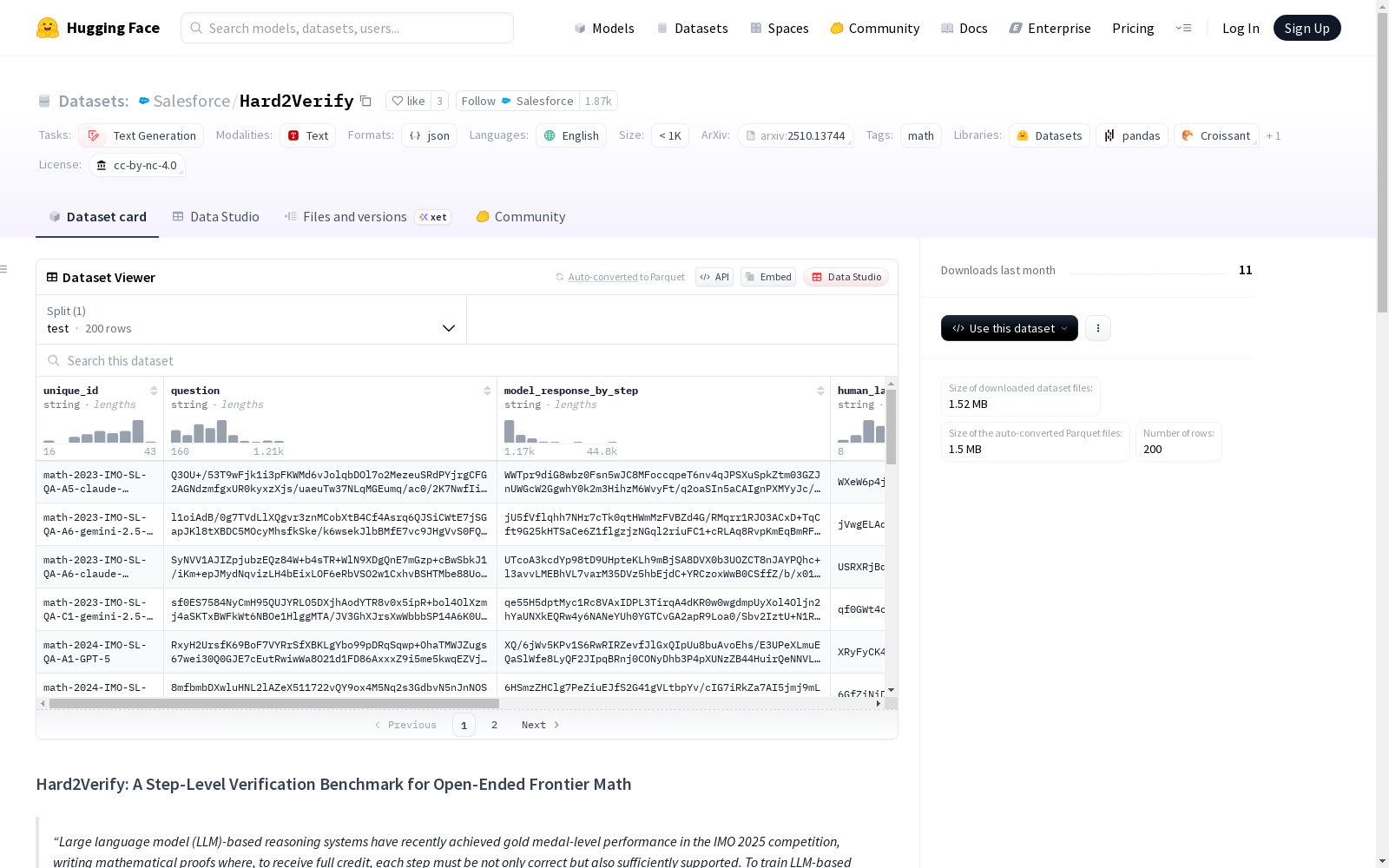Open the cc-by-nc-4.0 license tag

coord(136,165)
